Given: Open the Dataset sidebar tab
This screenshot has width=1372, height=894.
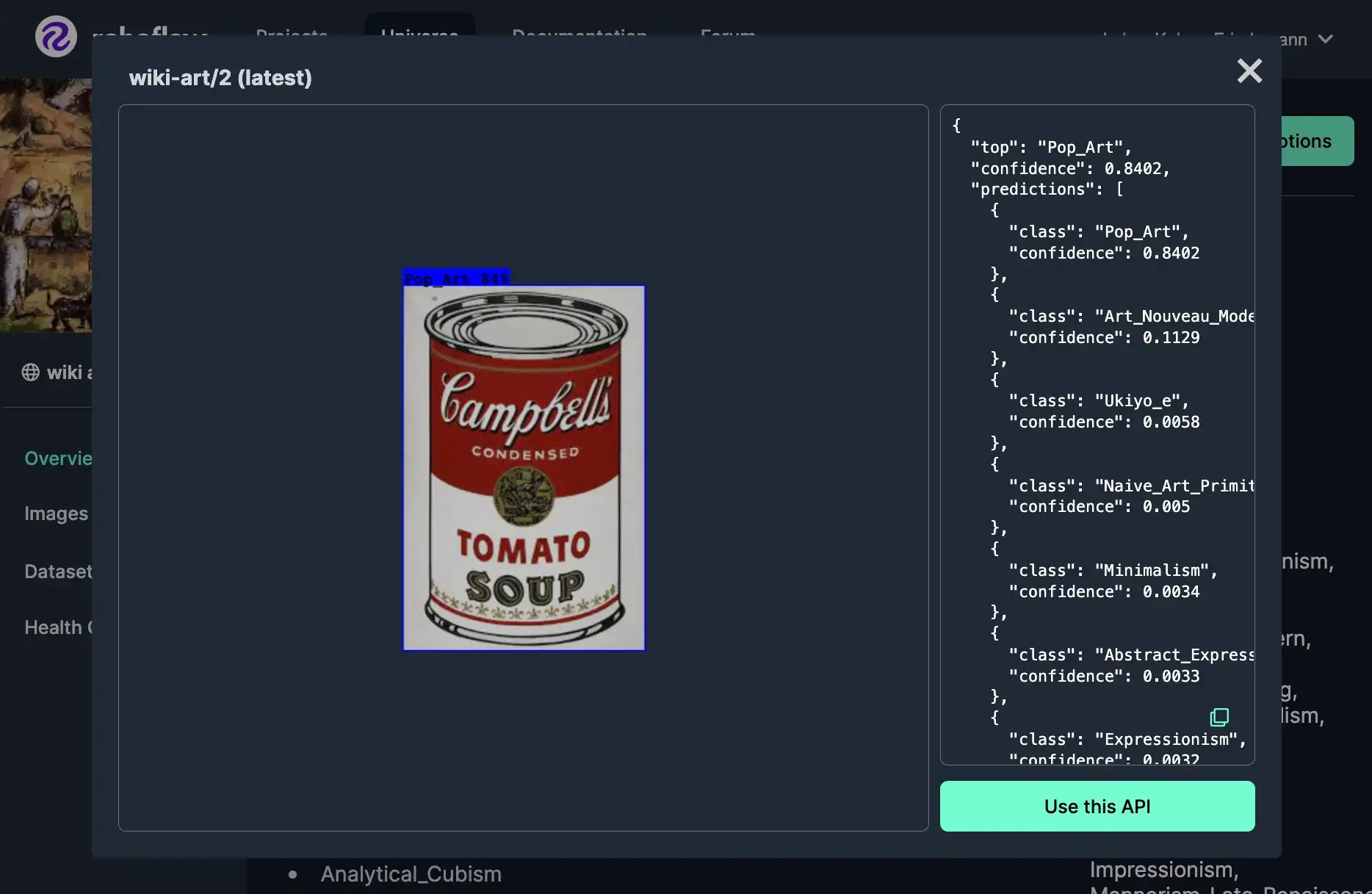Looking at the screenshot, I should pos(58,572).
